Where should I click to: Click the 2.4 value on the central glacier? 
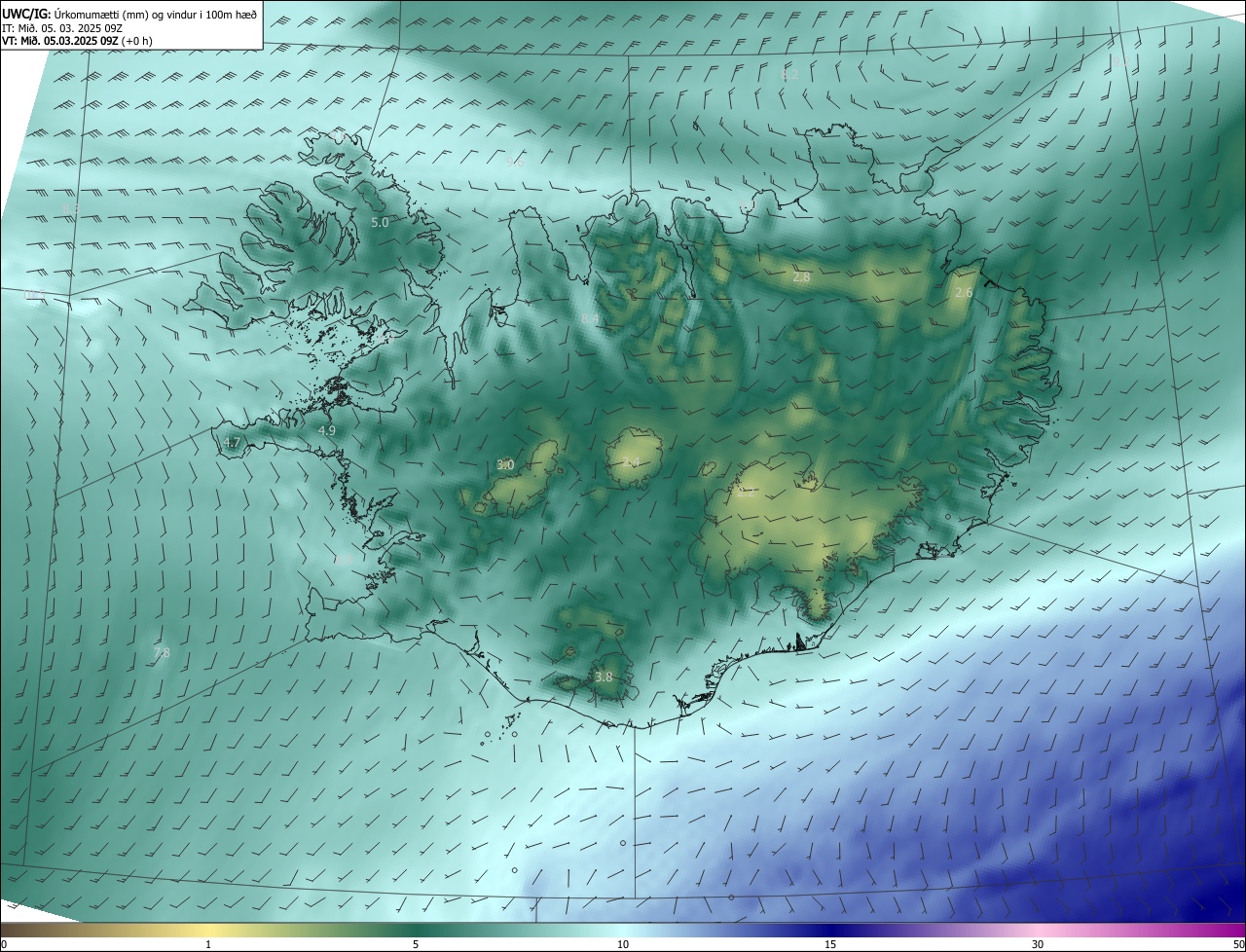click(x=631, y=461)
